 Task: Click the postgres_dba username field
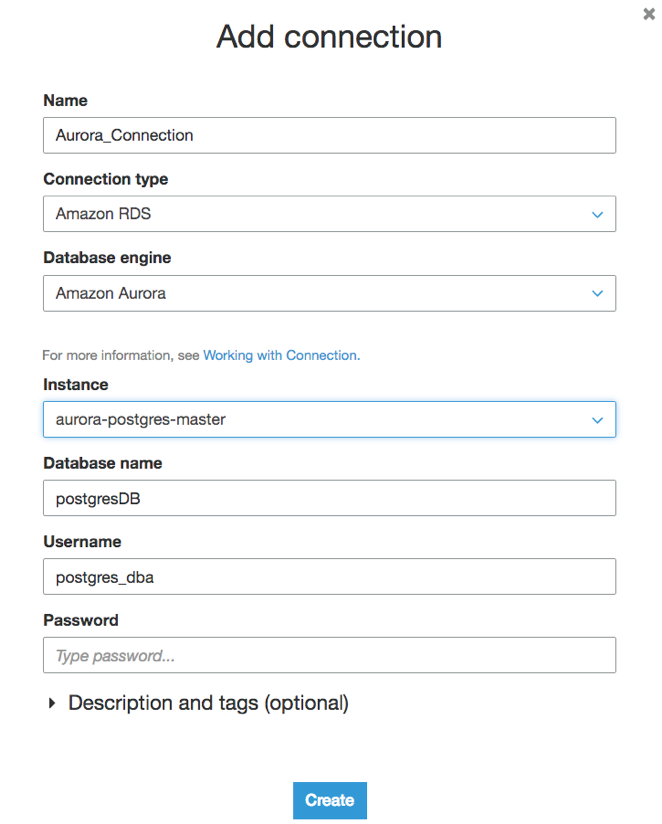328,577
